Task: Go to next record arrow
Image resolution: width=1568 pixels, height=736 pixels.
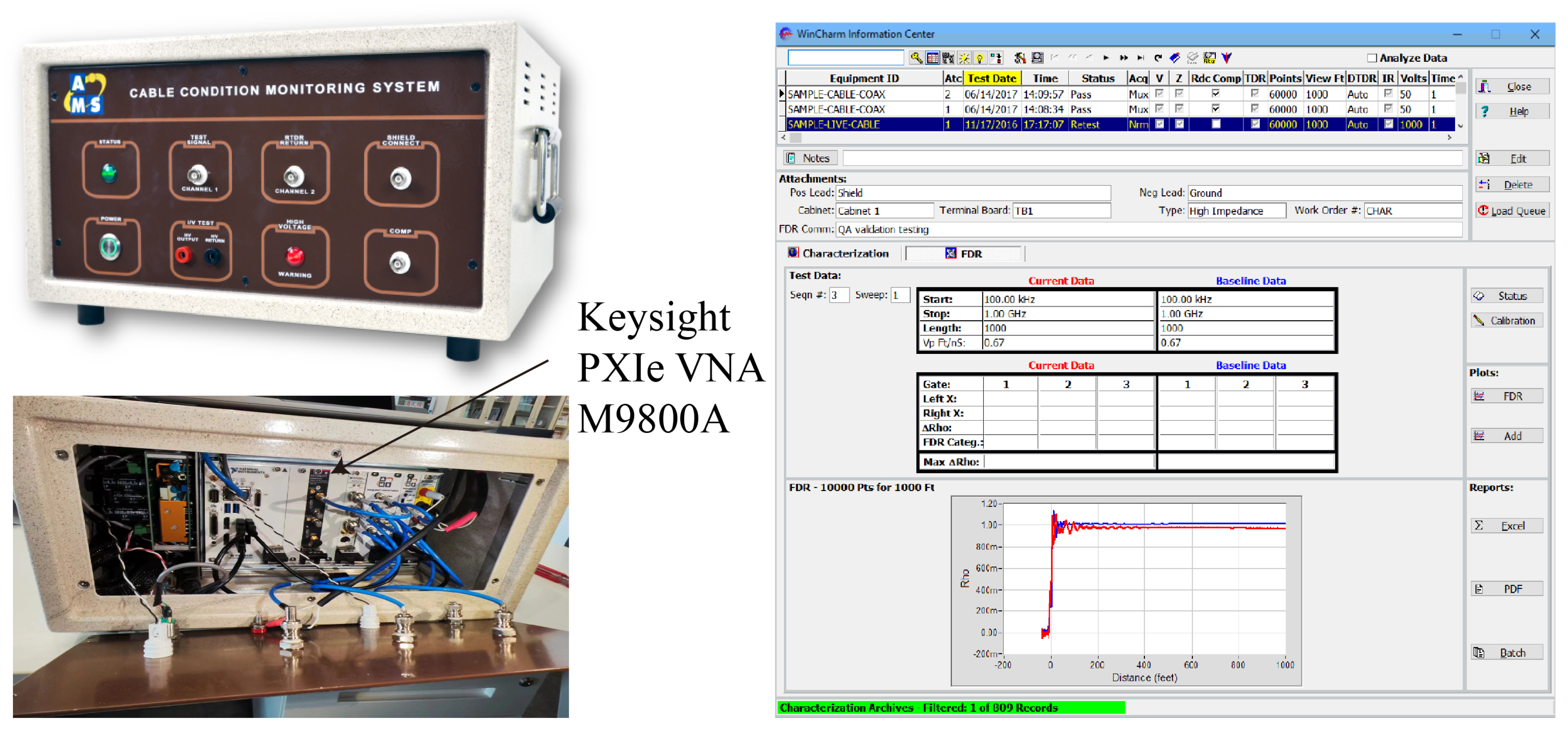Action: point(1106,58)
